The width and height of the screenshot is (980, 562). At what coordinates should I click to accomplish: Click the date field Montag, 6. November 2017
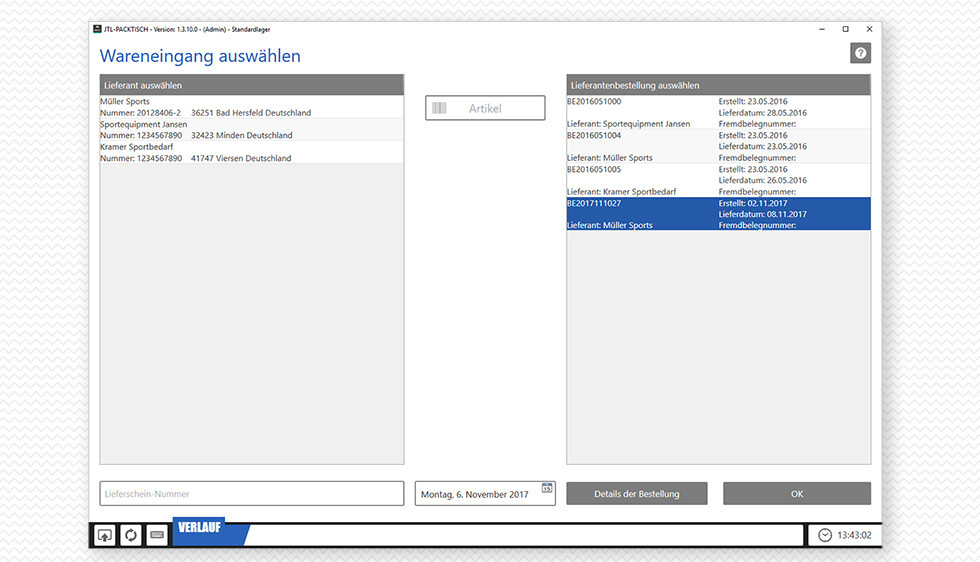click(x=485, y=493)
